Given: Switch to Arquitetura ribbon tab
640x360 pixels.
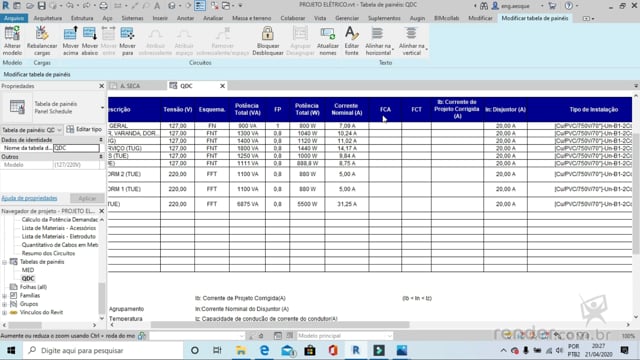Looking at the screenshot, I should (48, 18).
